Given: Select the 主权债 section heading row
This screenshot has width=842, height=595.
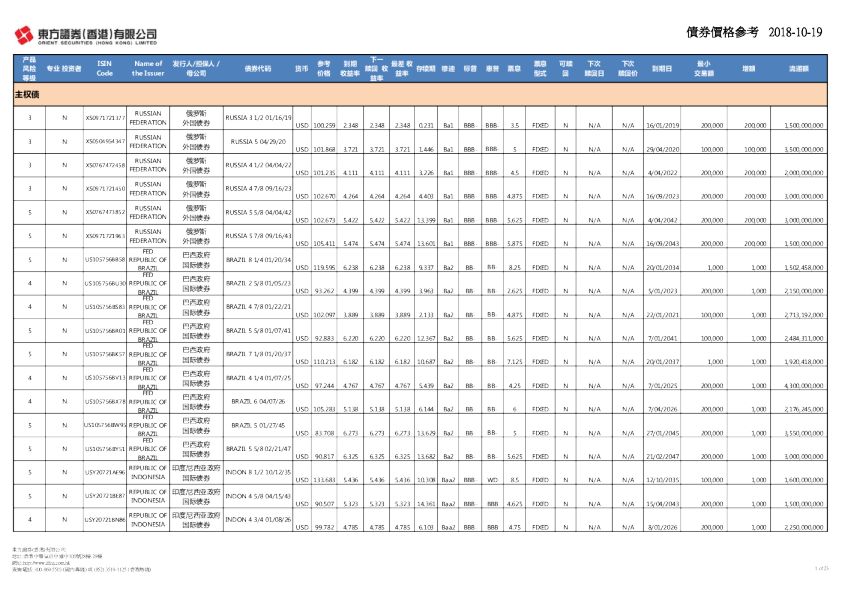Looking at the screenshot, I should [x=28, y=93].
